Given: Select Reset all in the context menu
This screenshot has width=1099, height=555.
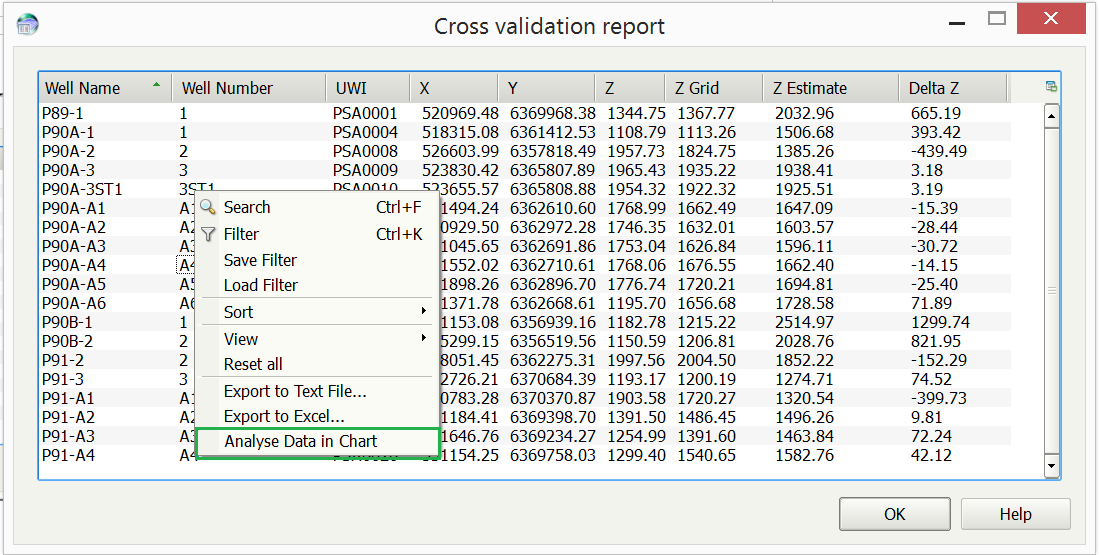Looking at the screenshot, I should (253, 364).
